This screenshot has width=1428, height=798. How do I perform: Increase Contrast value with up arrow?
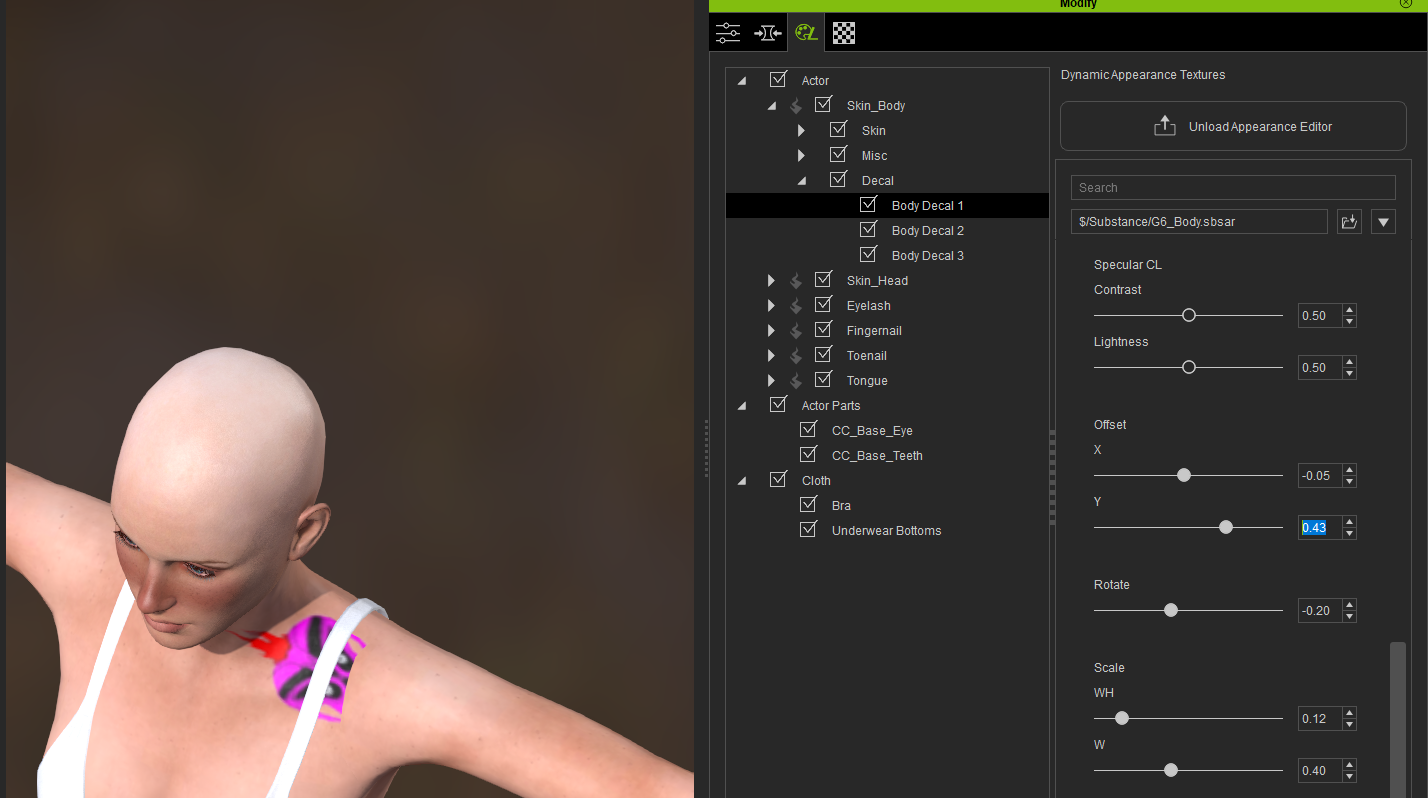point(1350,310)
